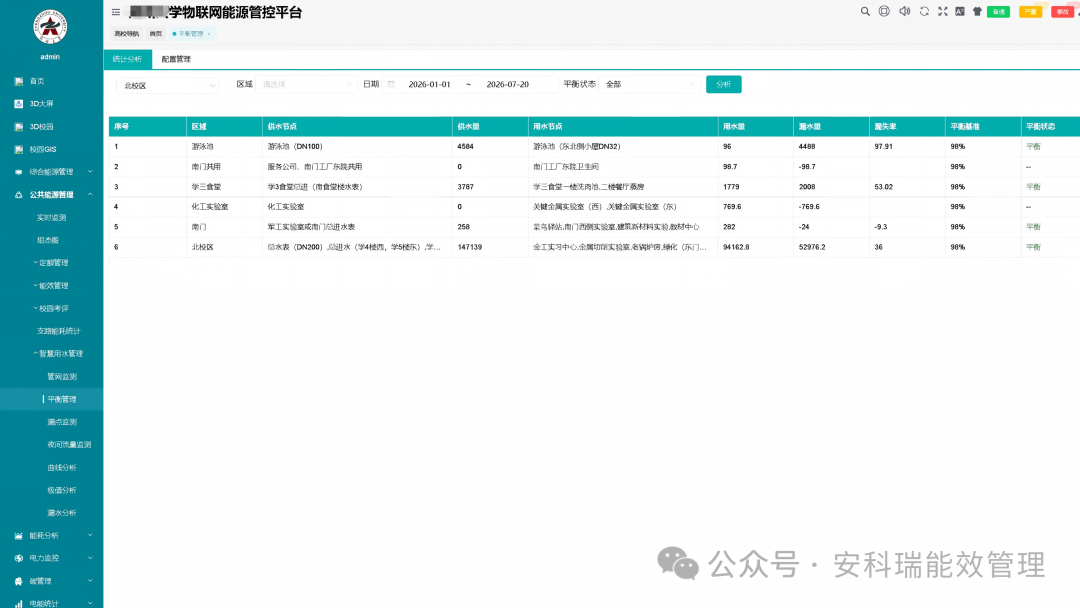1080x608 pixels.
Task: Click the red 事故 alarm badge
Action: pos(1062,12)
